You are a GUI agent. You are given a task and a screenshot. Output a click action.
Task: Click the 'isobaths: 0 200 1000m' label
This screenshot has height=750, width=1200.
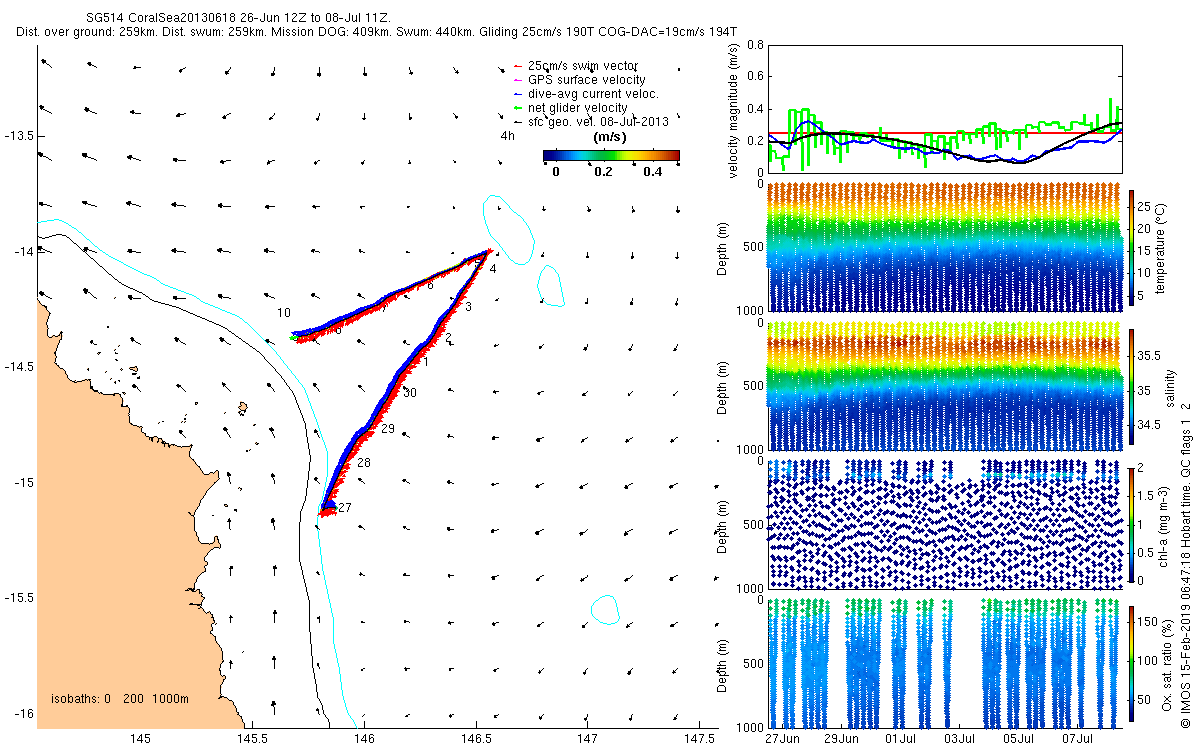coord(119,698)
